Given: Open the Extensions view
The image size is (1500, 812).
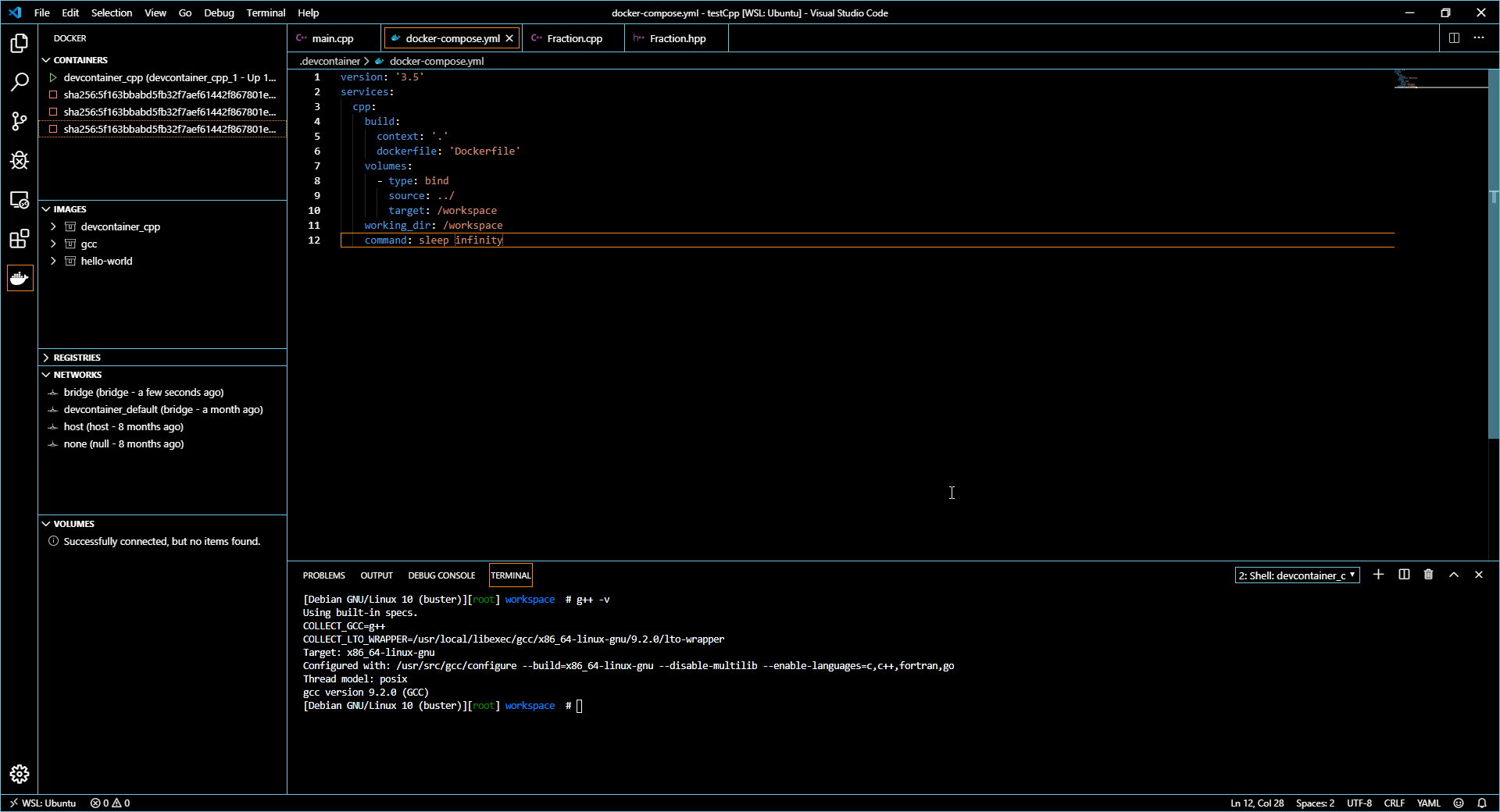Looking at the screenshot, I should [x=20, y=239].
